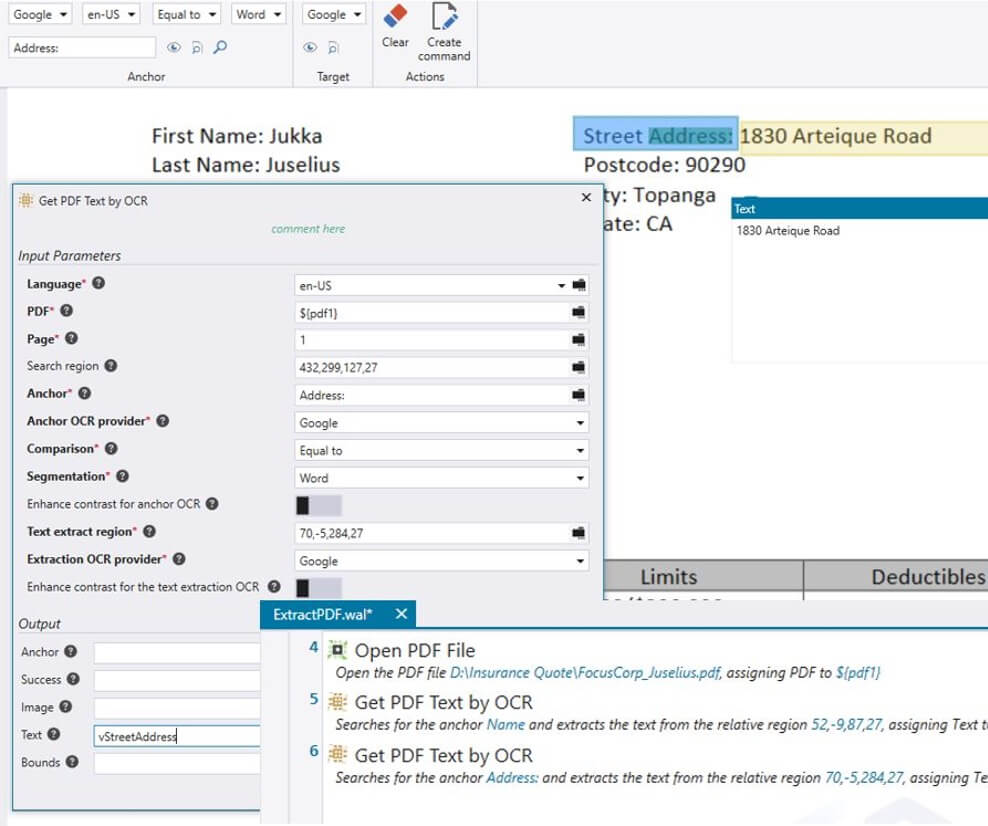Viewport: 988px width, 826px height.
Task: Click help icon next to Page label
Action: coord(71,338)
